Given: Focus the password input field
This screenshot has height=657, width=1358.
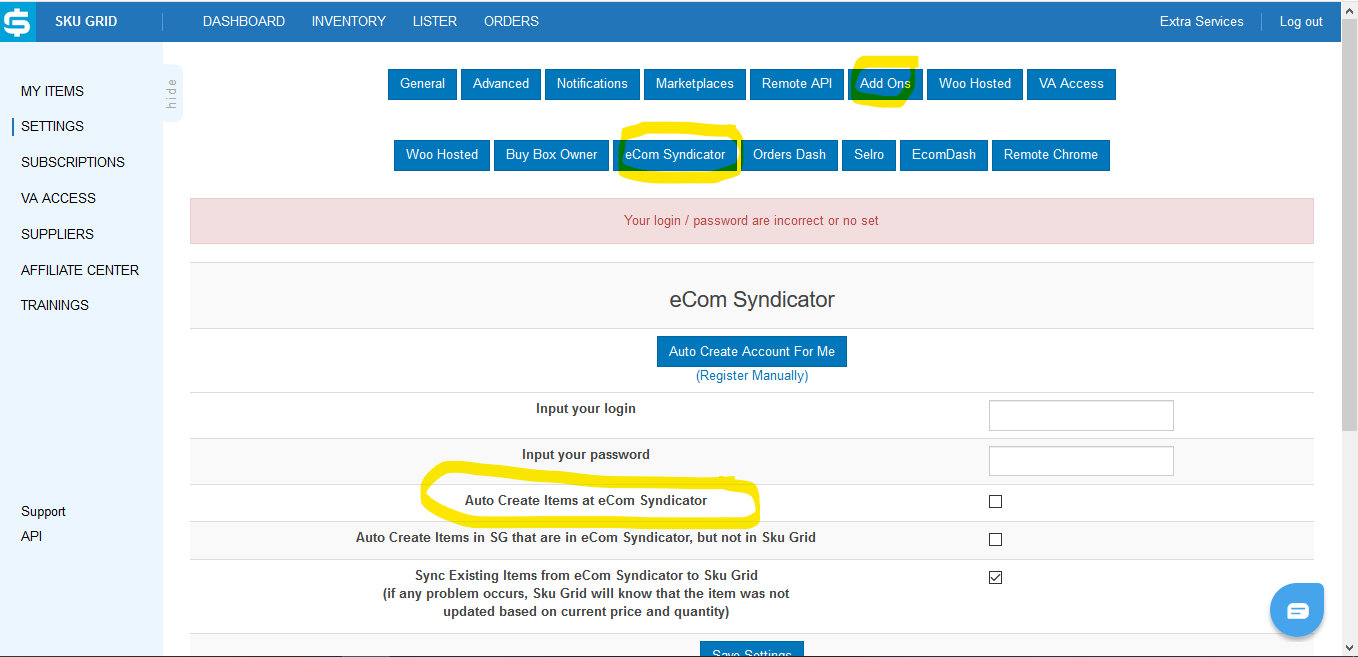Looking at the screenshot, I should (x=1081, y=461).
